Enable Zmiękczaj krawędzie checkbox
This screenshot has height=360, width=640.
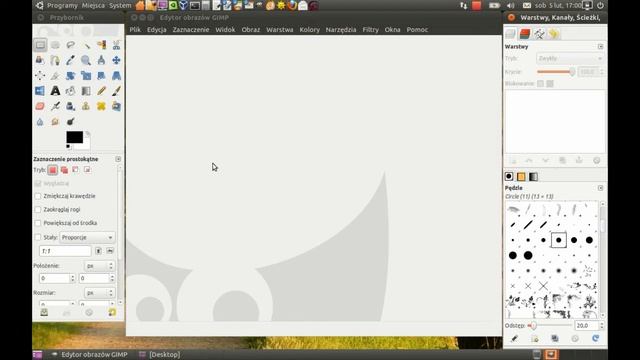38,196
